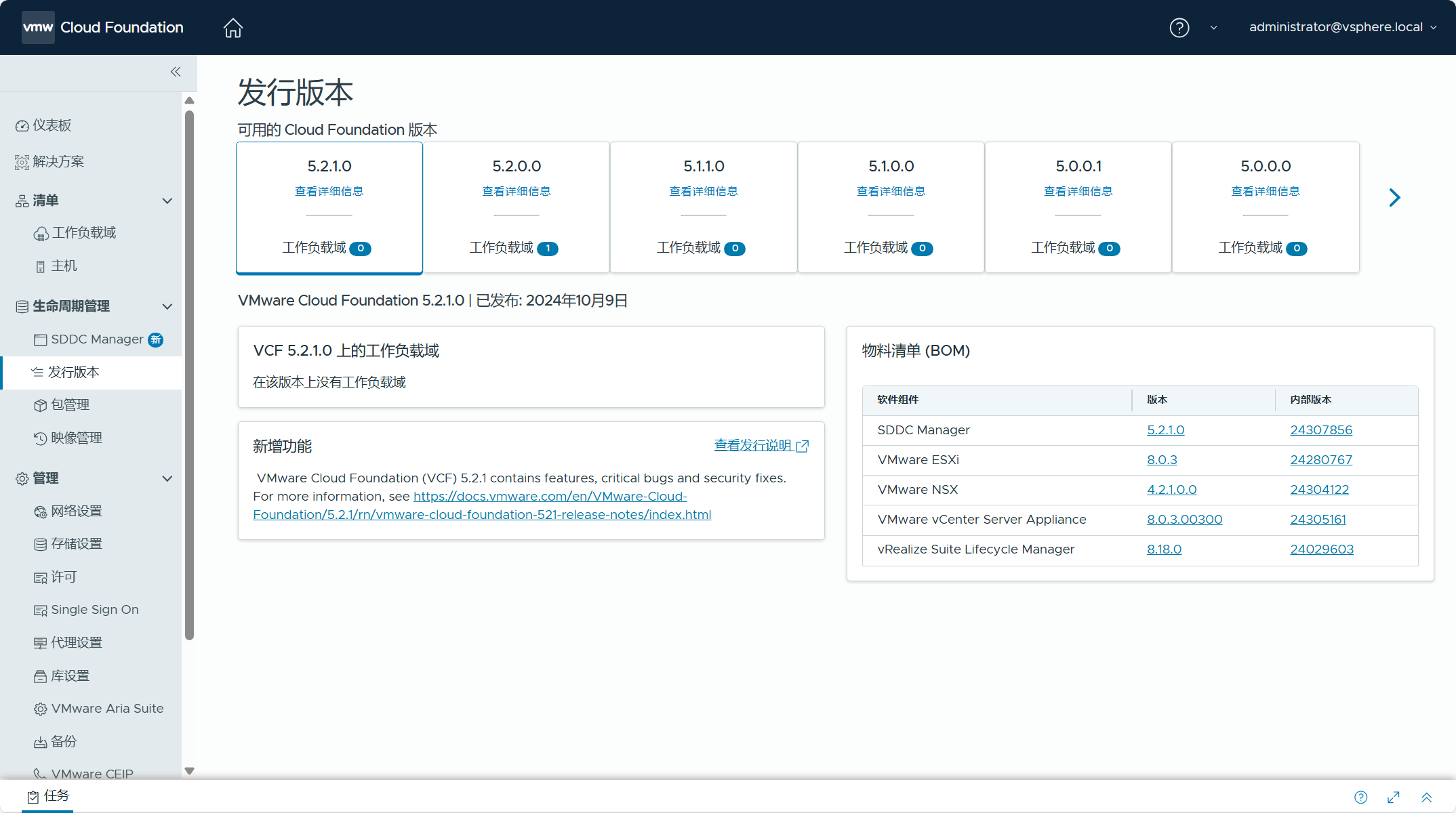This screenshot has width=1456, height=813.
Task: Open 许可 sidebar item
Action: 55,577
